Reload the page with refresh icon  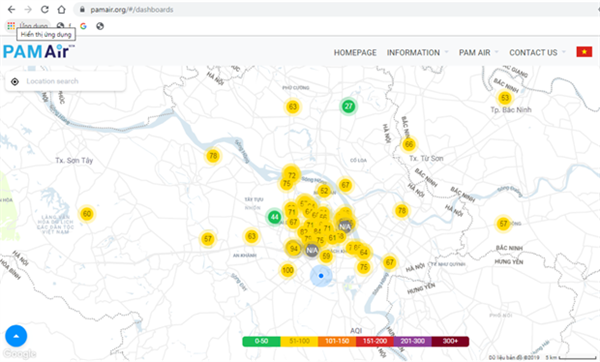click(45, 10)
